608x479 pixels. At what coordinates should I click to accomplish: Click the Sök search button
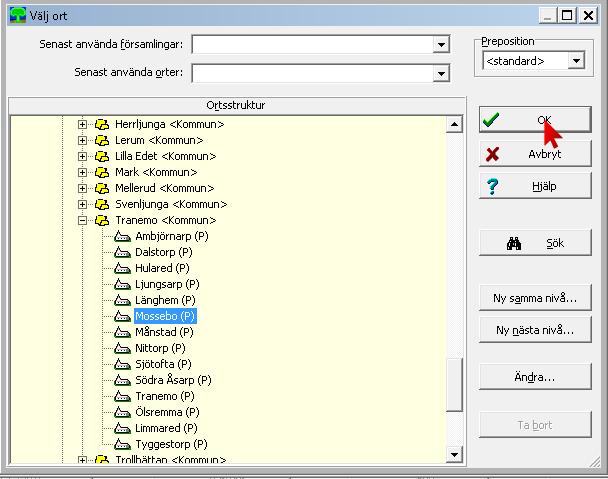tap(535, 243)
